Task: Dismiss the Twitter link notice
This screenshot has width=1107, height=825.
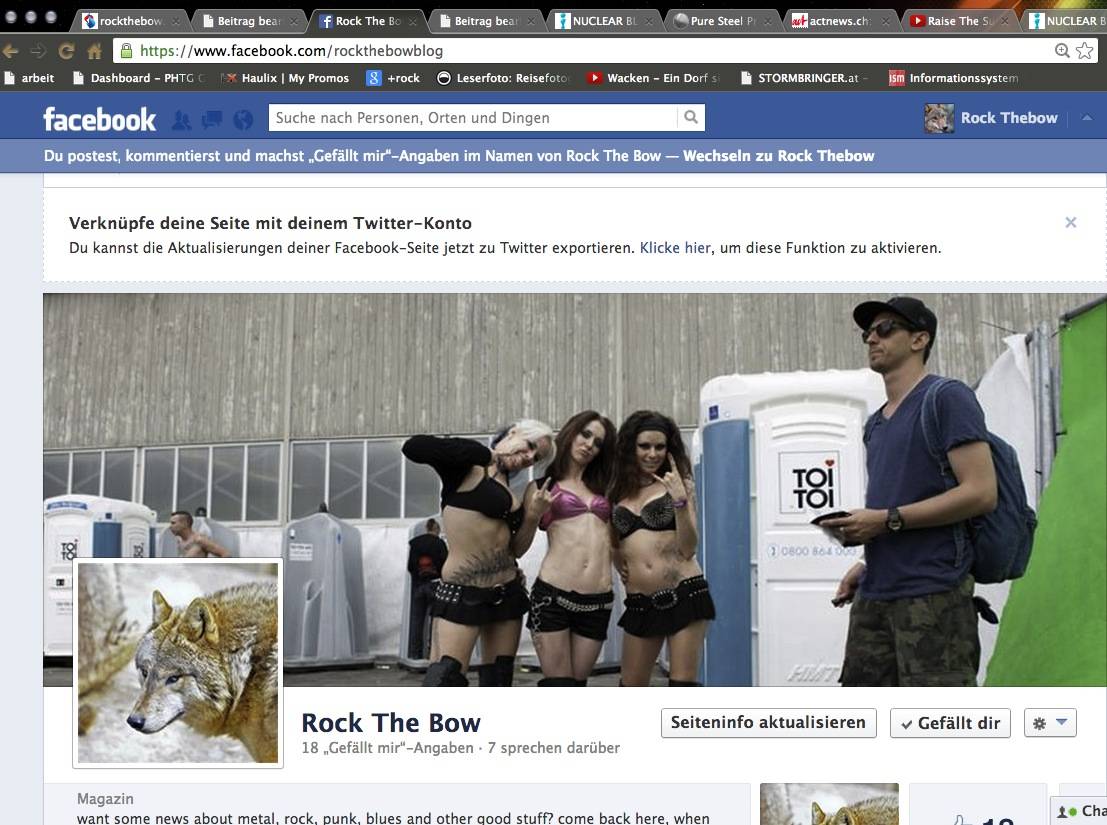Action: 1070,223
